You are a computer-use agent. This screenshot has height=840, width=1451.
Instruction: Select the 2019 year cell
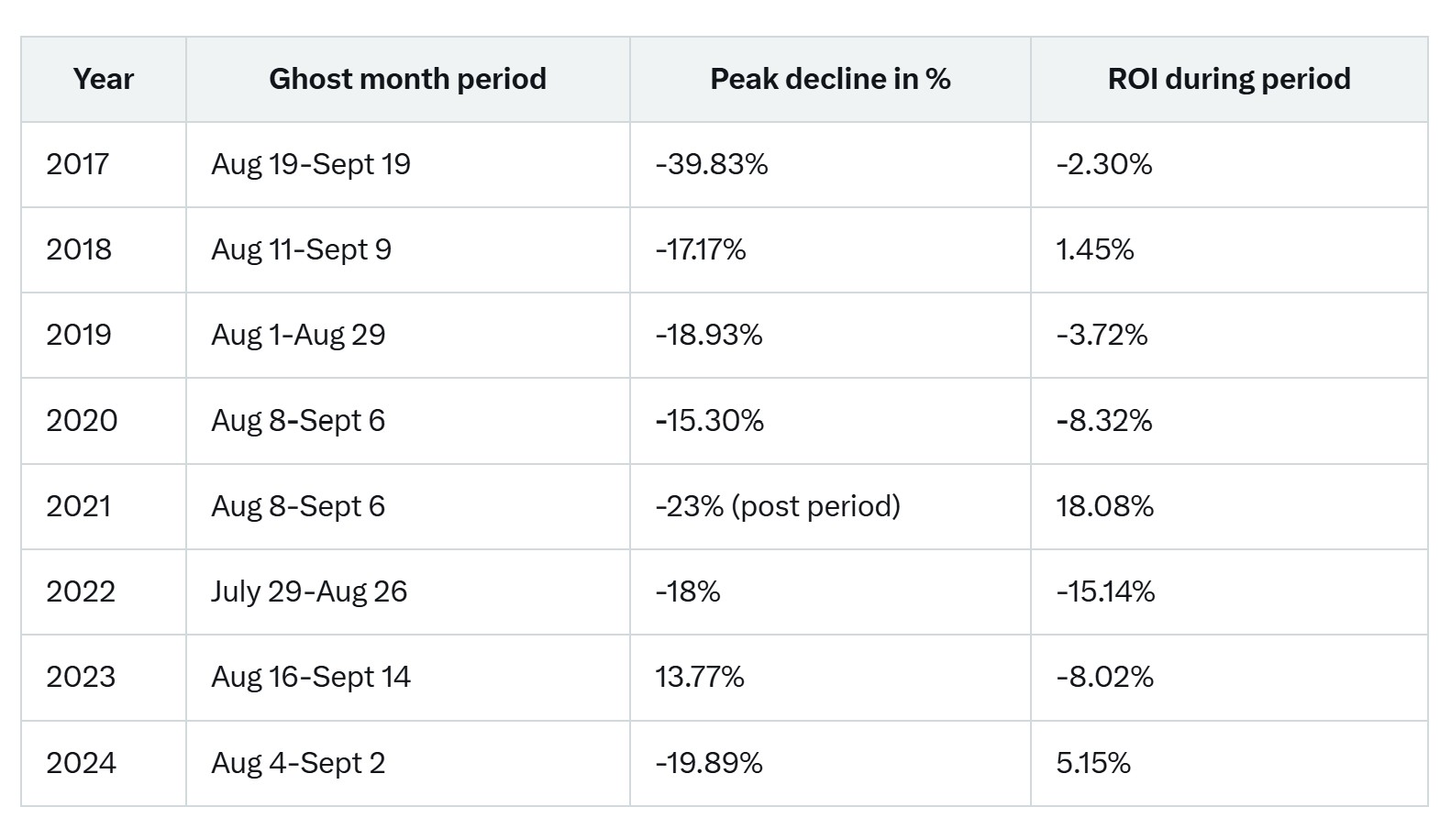pos(79,336)
